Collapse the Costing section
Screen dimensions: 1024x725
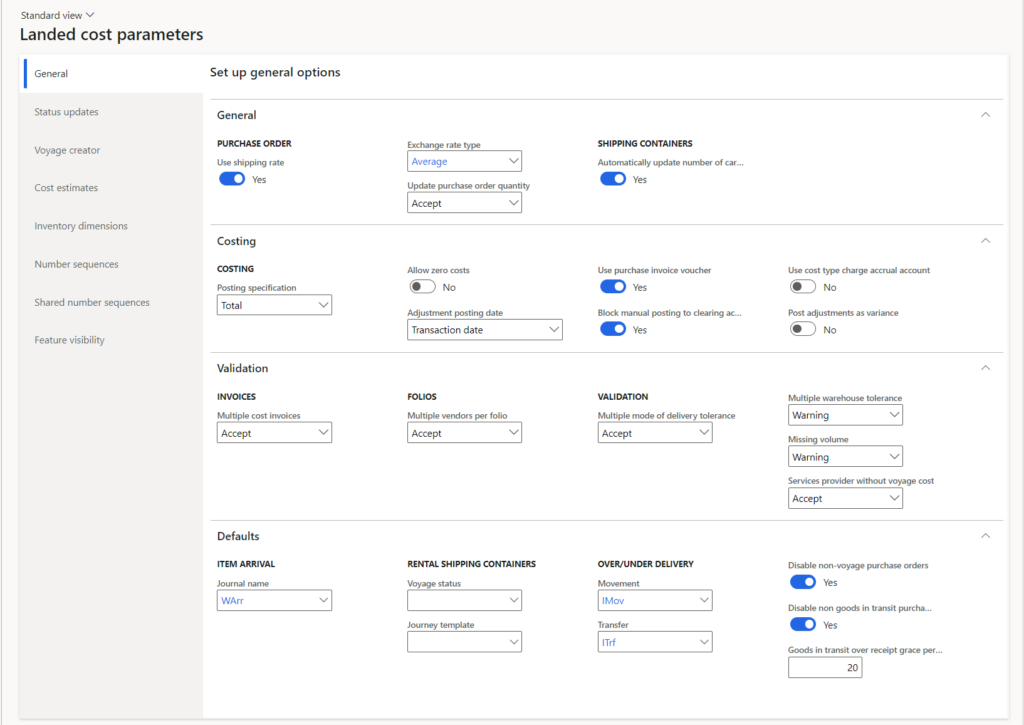pos(986,240)
